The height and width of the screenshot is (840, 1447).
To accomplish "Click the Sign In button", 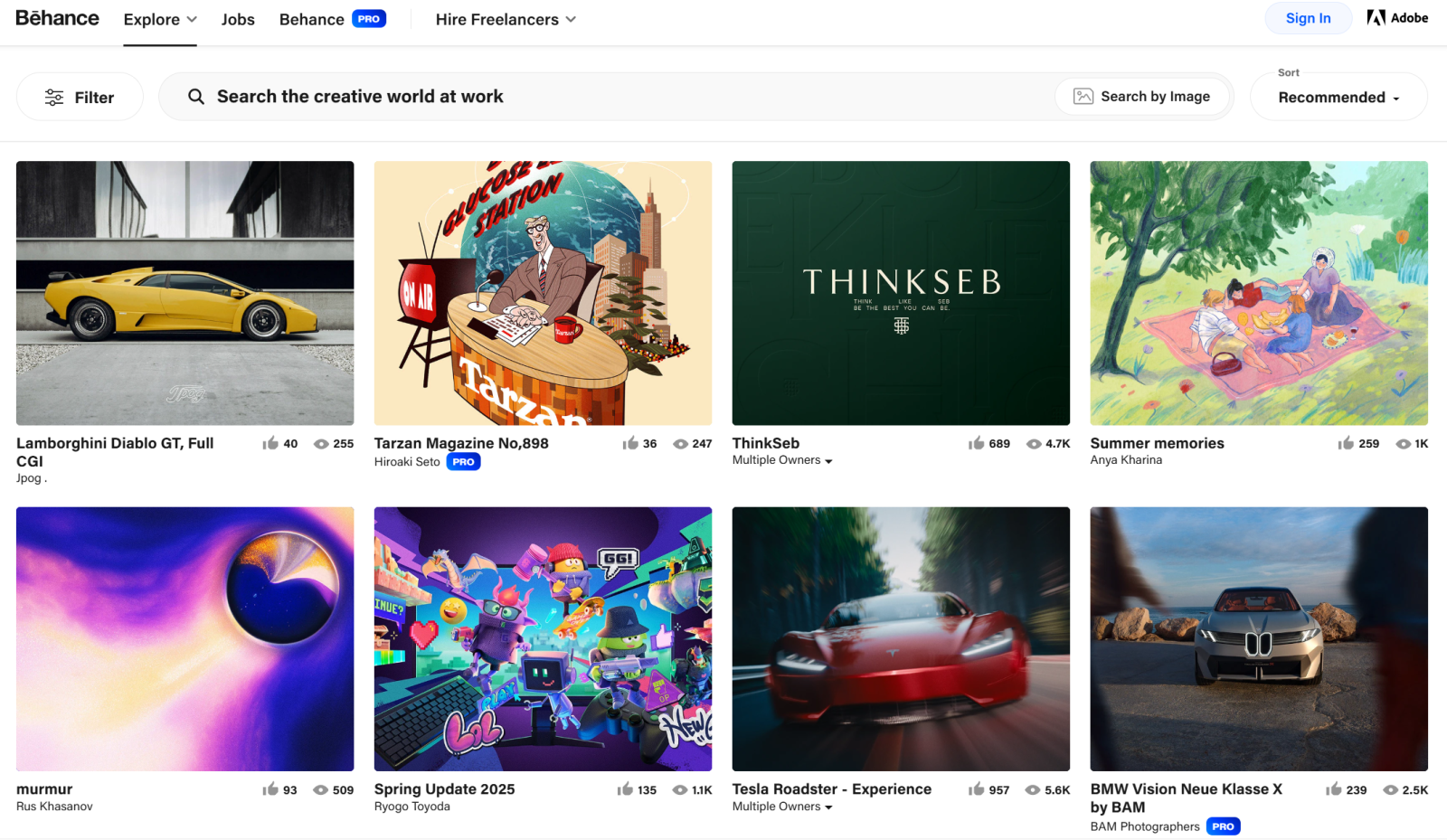I will (x=1308, y=18).
